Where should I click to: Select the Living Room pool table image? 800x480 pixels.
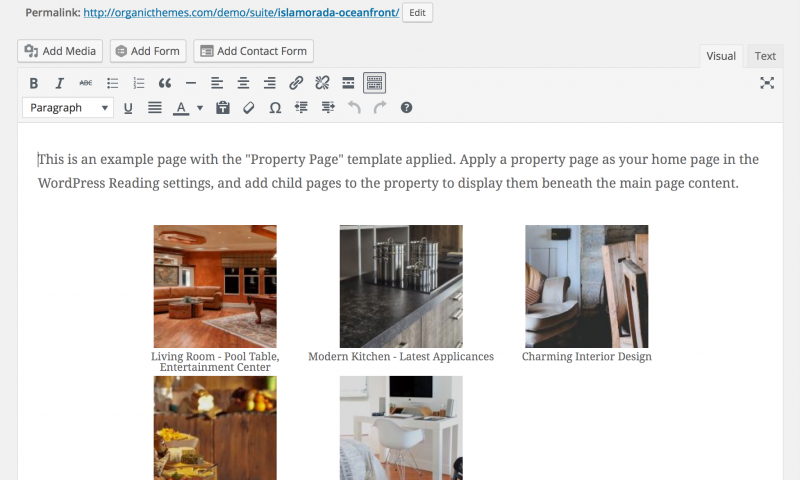pyautogui.click(x=215, y=287)
